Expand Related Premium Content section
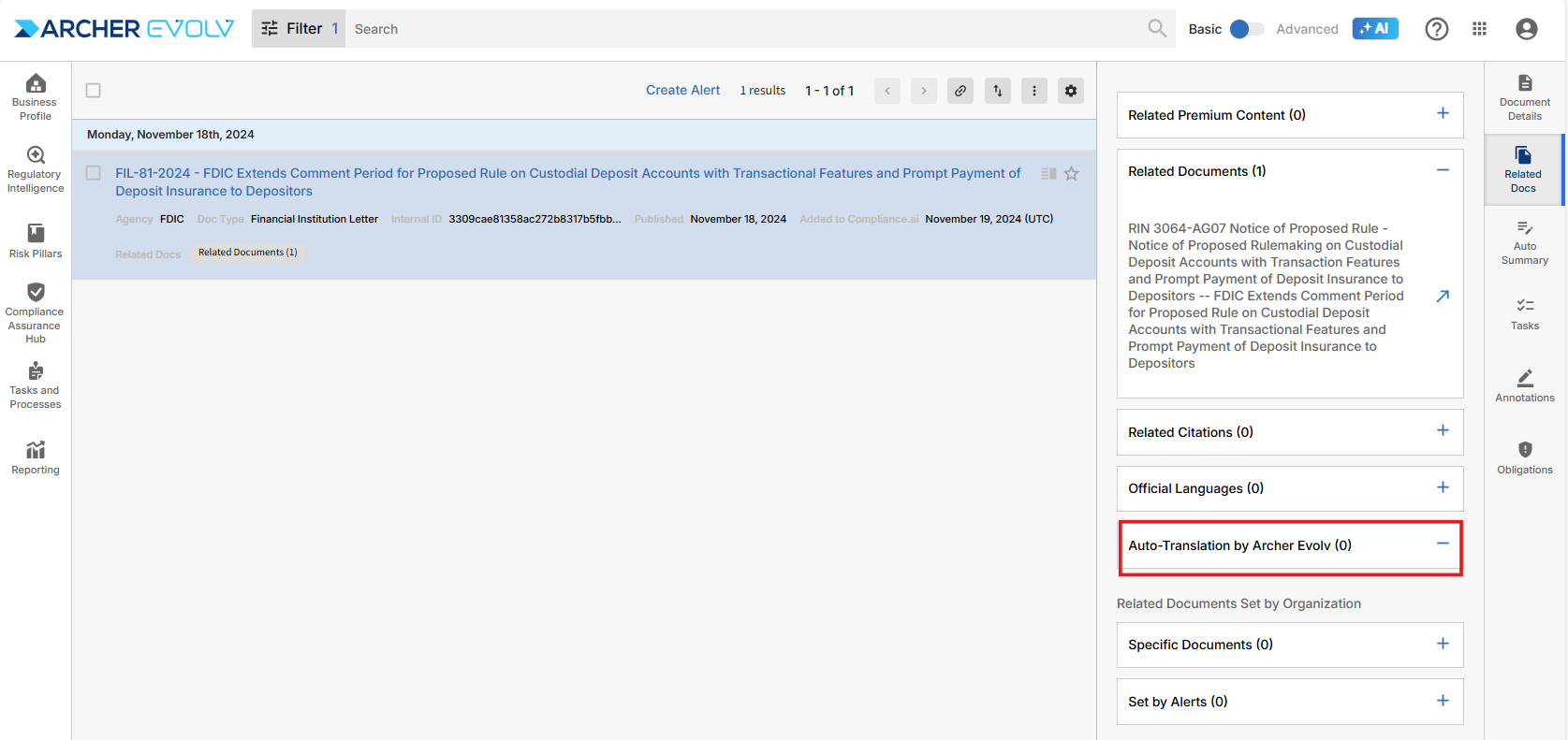Viewport: 1568px width, 740px height. coord(1443,114)
